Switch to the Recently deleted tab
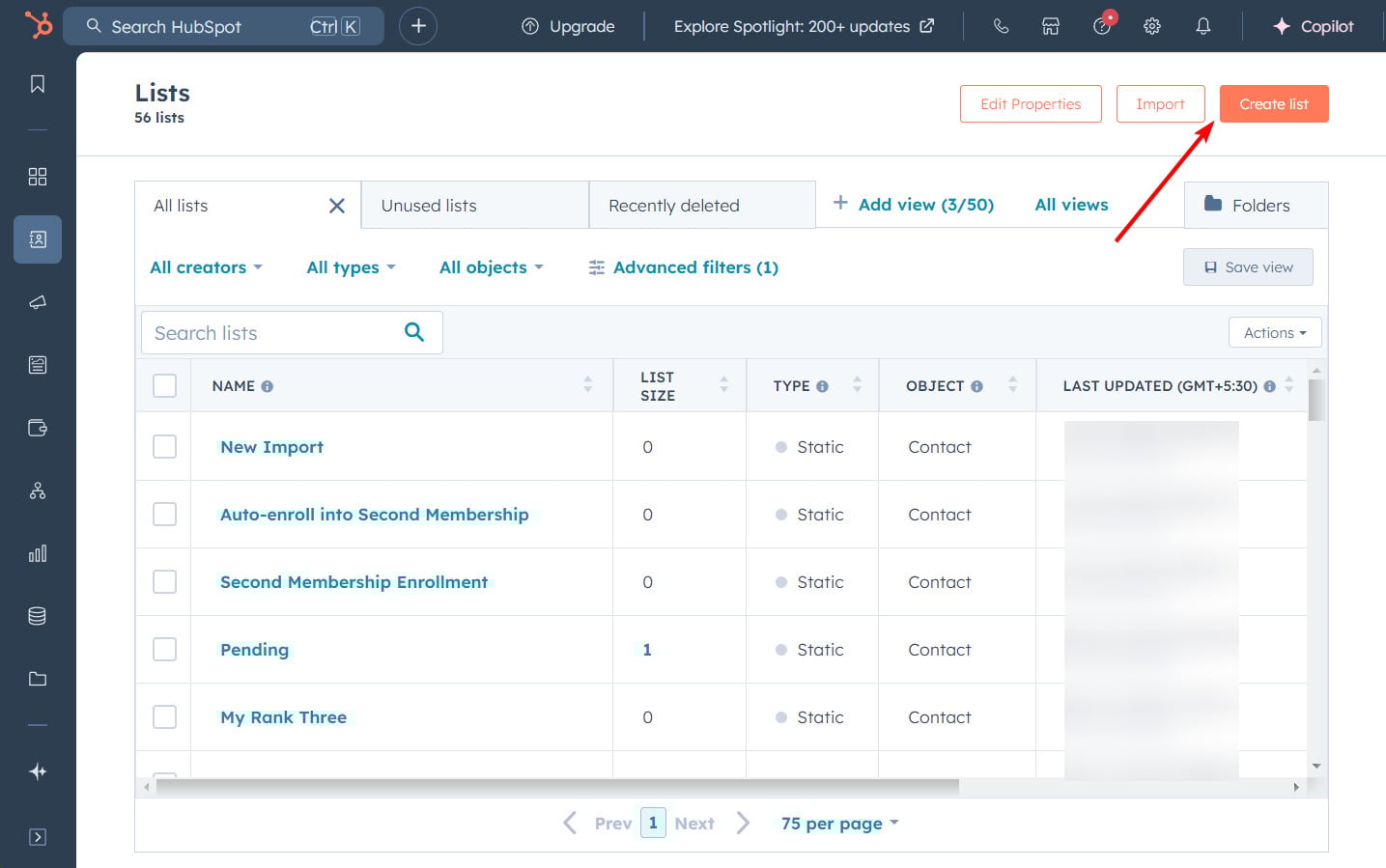Screen dimensions: 1386x868 (673, 204)
